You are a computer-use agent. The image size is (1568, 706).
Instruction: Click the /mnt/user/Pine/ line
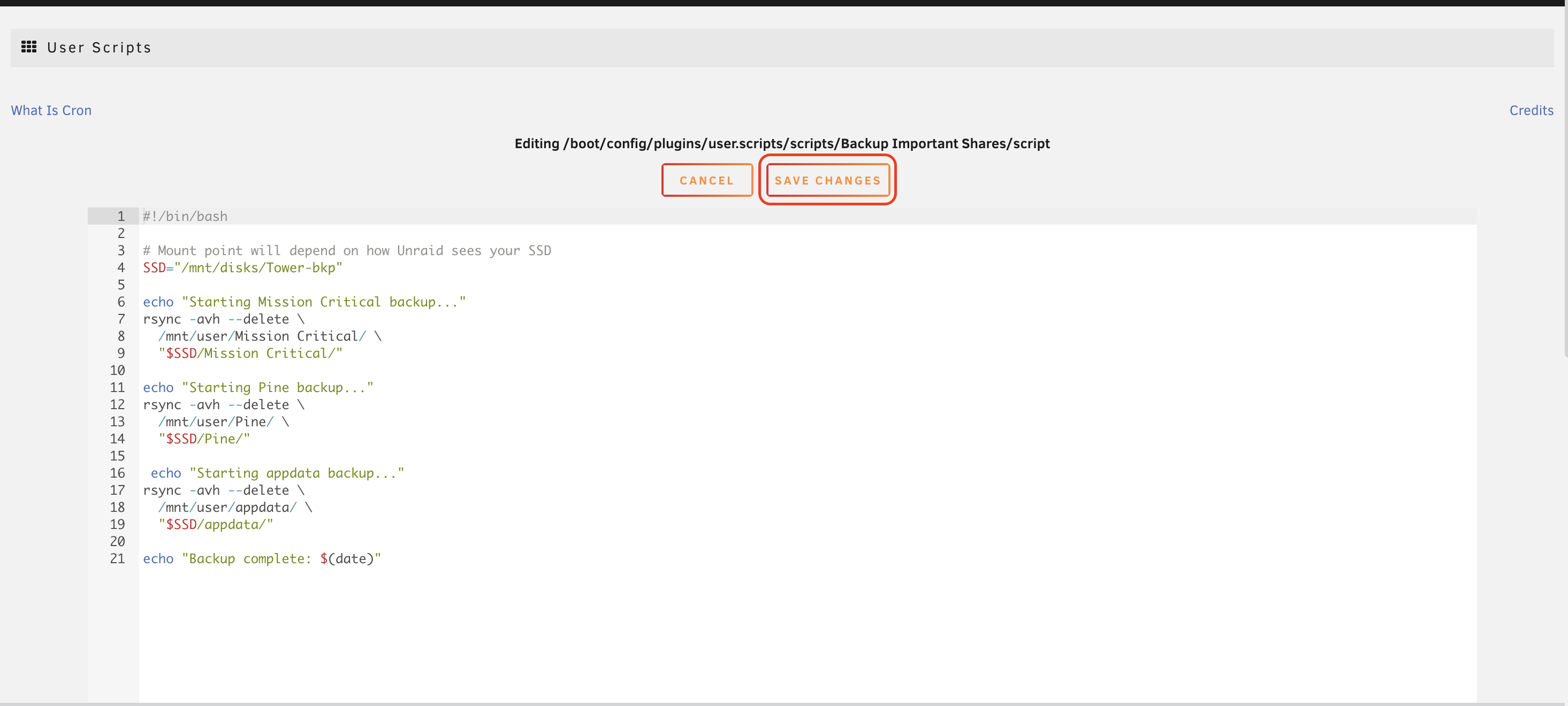tap(223, 421)
